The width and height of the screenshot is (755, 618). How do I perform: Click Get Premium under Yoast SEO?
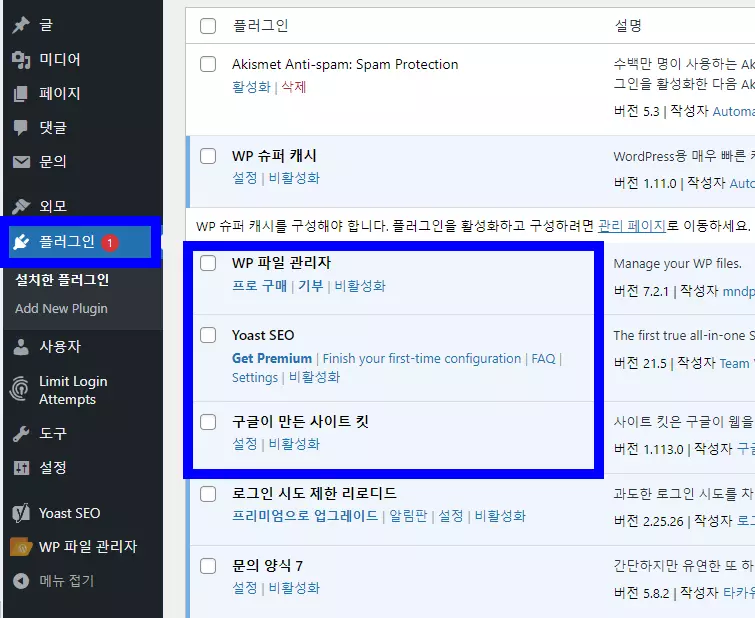pyautogui.click(x=272, y=359)
